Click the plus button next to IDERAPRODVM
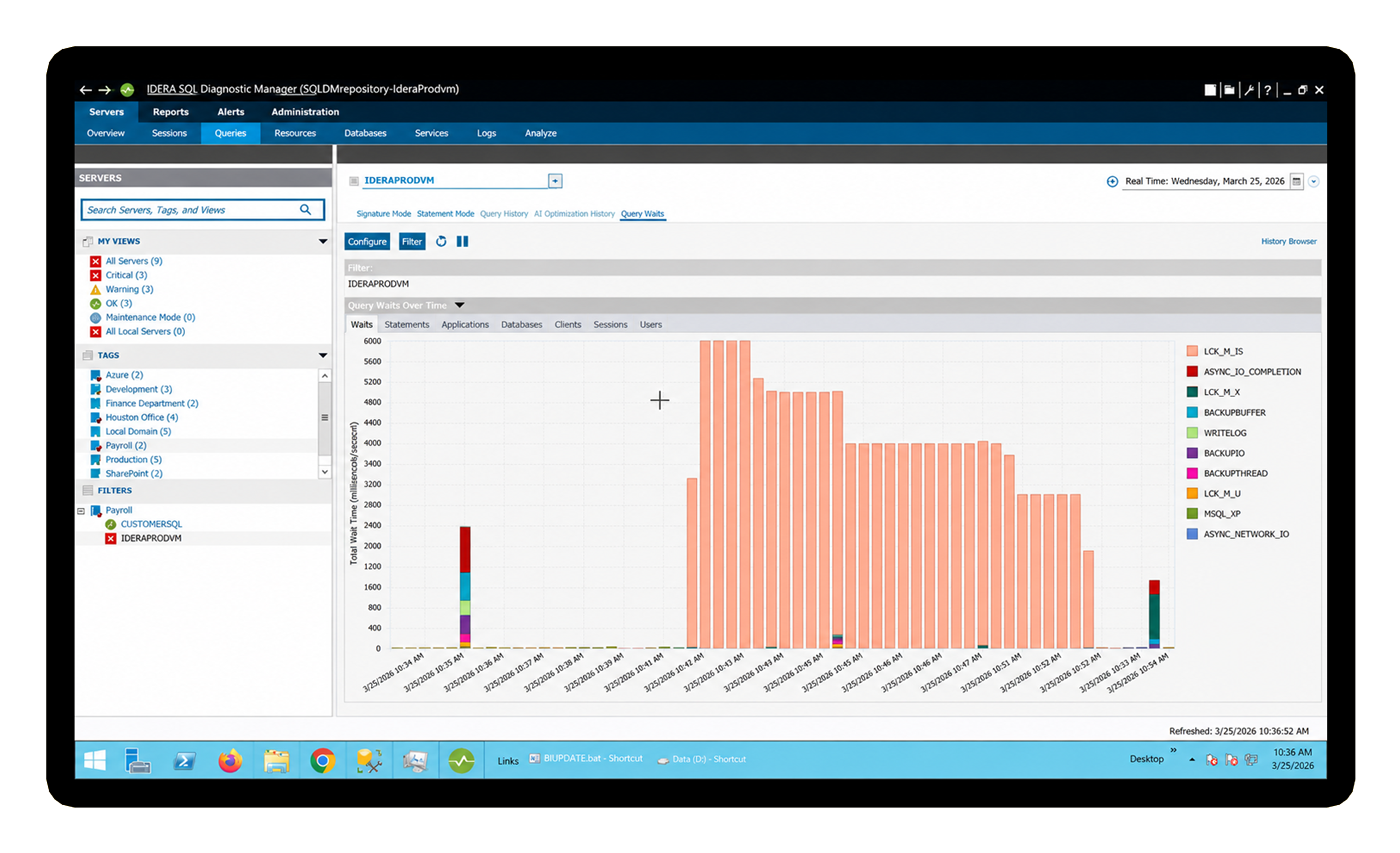Screen dimensions: 1400x853 [x=555, y=181]
